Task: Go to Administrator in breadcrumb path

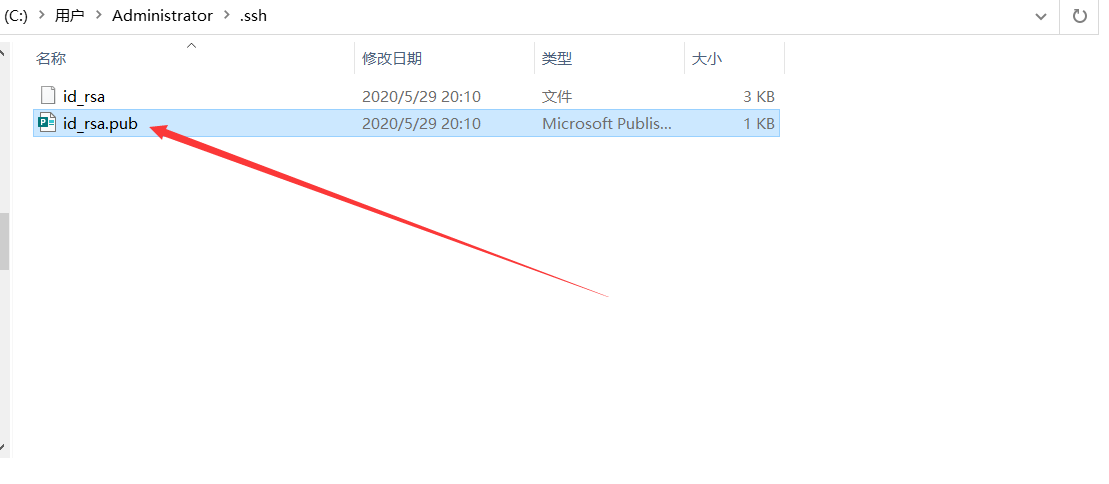Action: [163, 16]
